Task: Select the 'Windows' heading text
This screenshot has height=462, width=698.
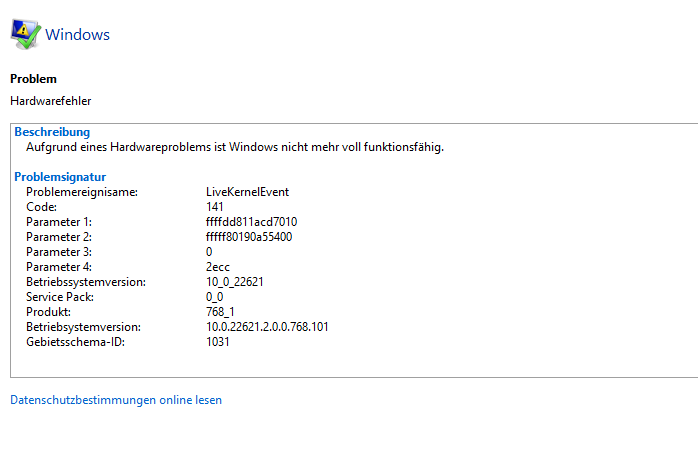Action: click(77, 35)
